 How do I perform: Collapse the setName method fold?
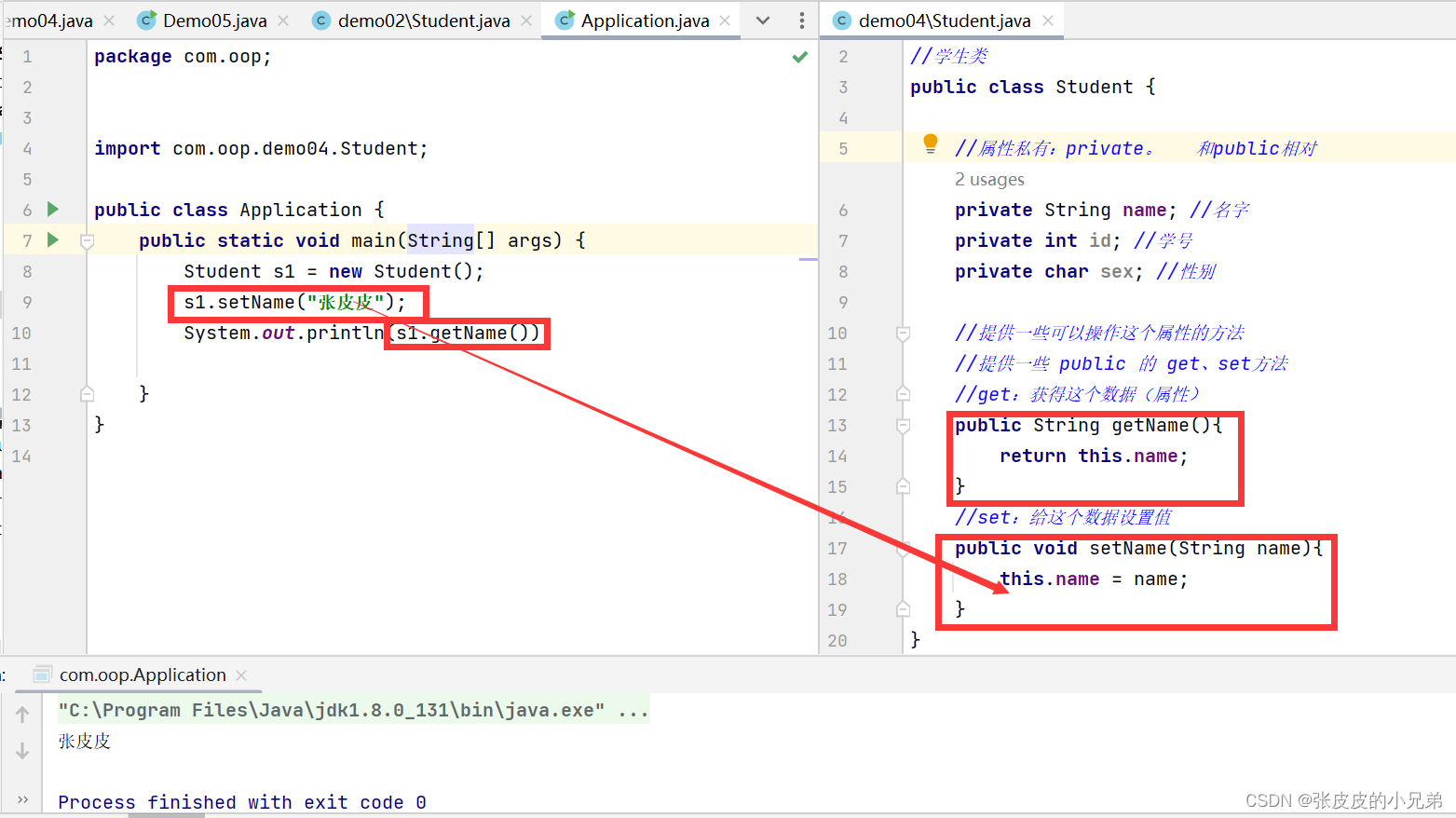pos(903,549)
